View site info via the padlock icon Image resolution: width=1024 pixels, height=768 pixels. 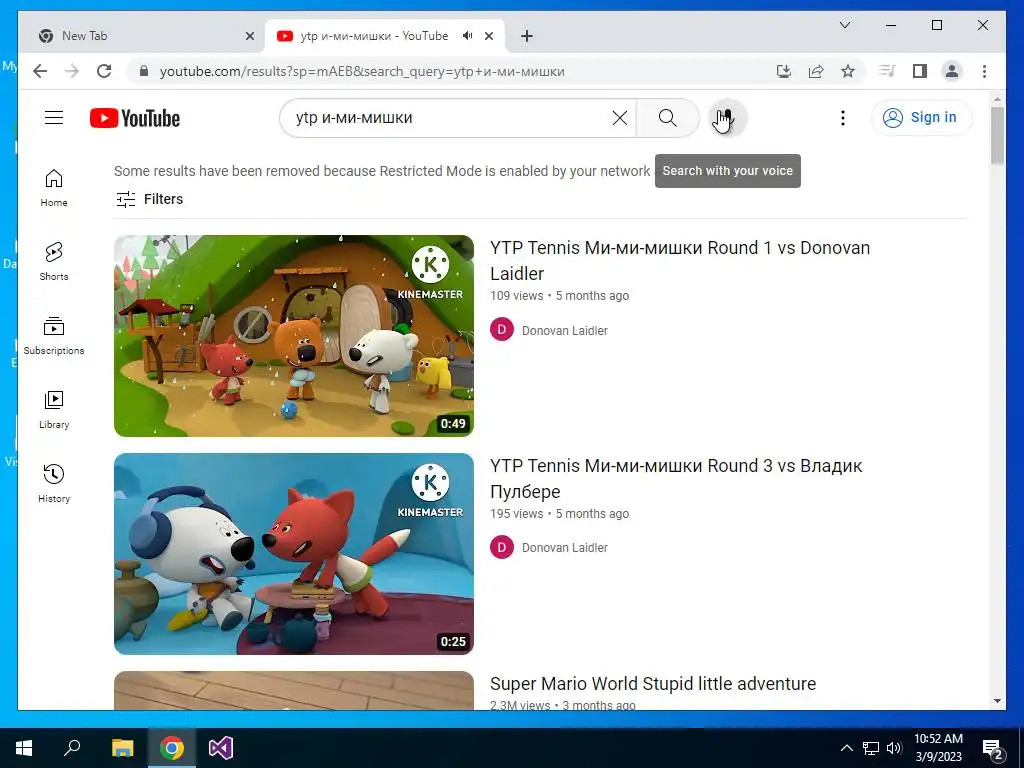[144, 71]
